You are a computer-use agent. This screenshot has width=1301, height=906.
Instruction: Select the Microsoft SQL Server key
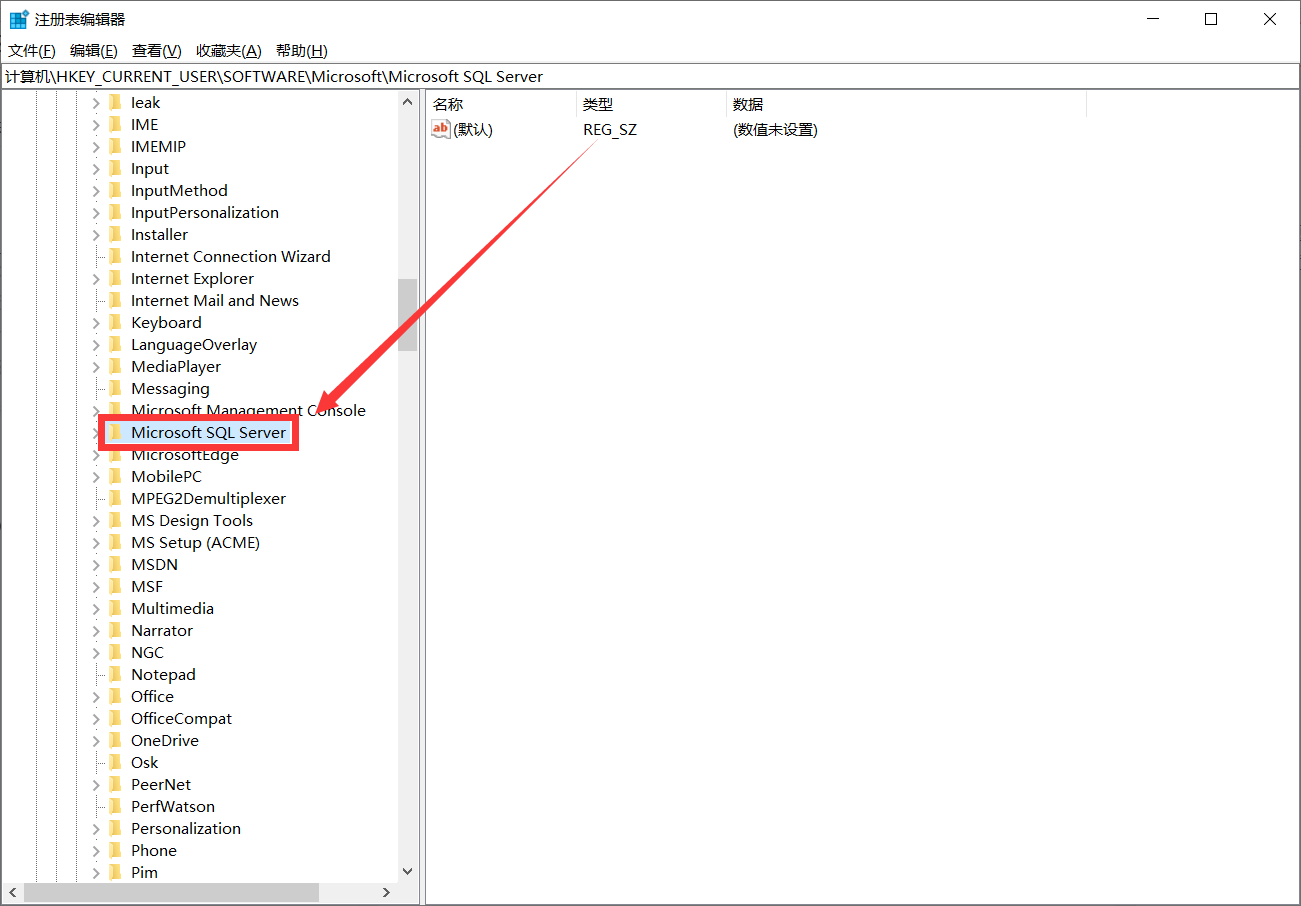coord(209,432)
